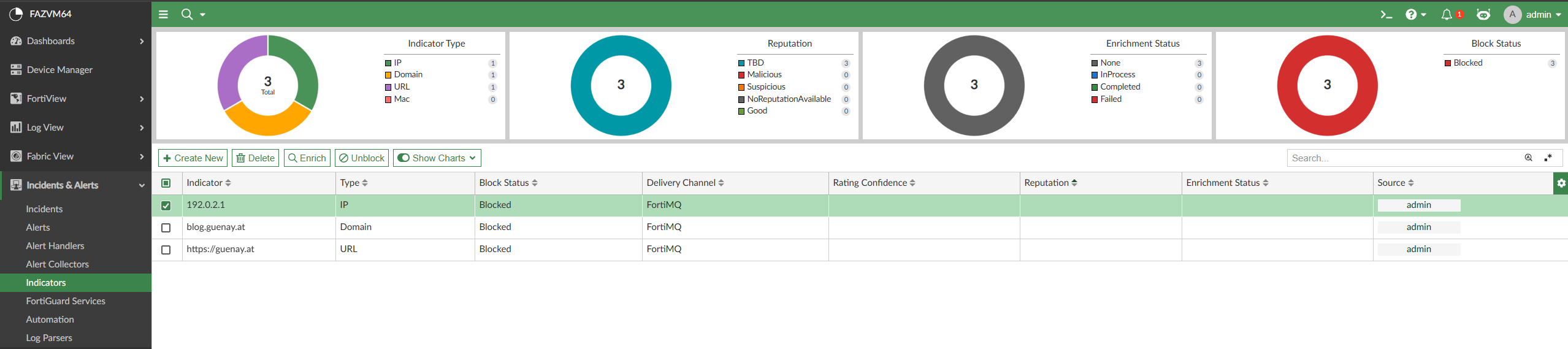Expand the FortiView menu chevron
The image size is (1568, 349).
[x=142, y=99]
